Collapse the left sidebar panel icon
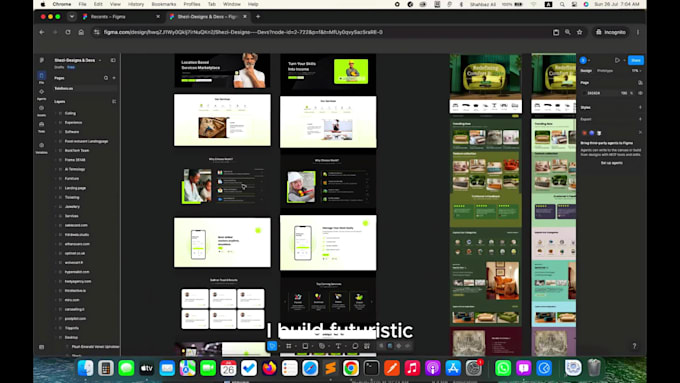The height and width of the screenshot is (383, 680). pyautogui.click(x=113, y=60)
